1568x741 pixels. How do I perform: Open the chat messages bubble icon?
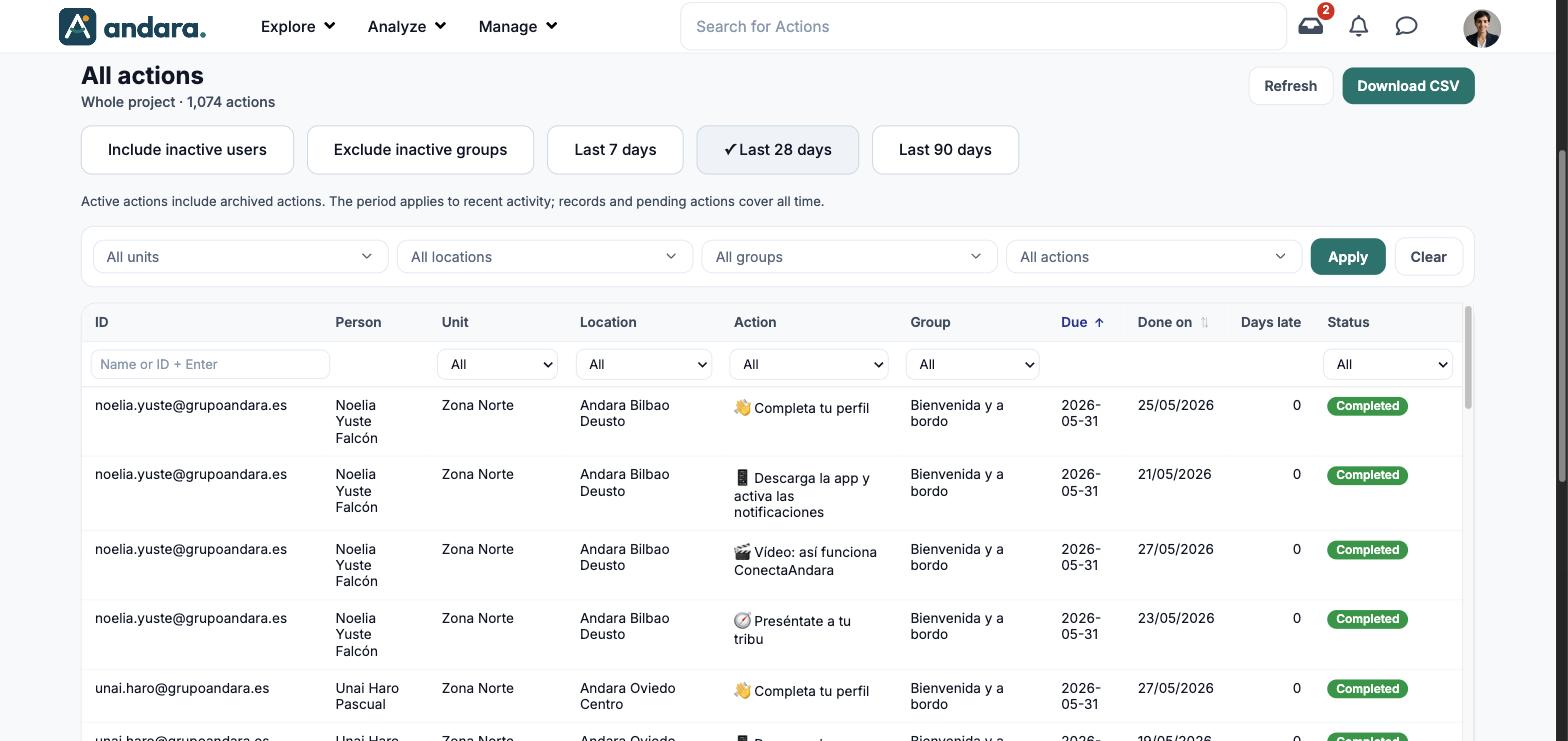click(x=1406, y=26)
